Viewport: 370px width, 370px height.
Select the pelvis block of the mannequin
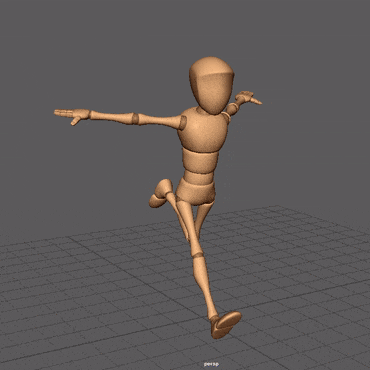[196, 192]
